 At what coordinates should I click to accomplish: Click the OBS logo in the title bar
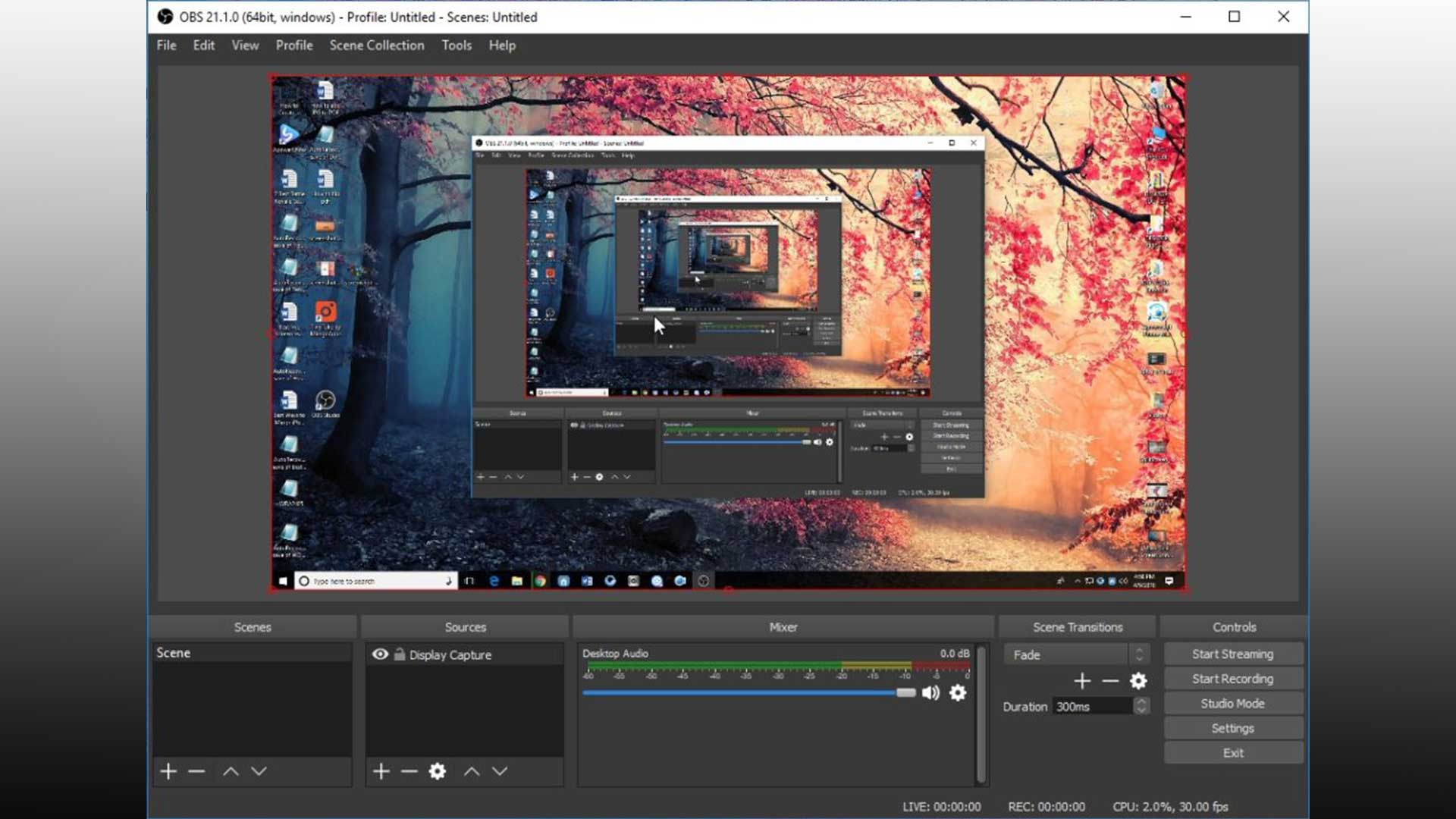165,16
